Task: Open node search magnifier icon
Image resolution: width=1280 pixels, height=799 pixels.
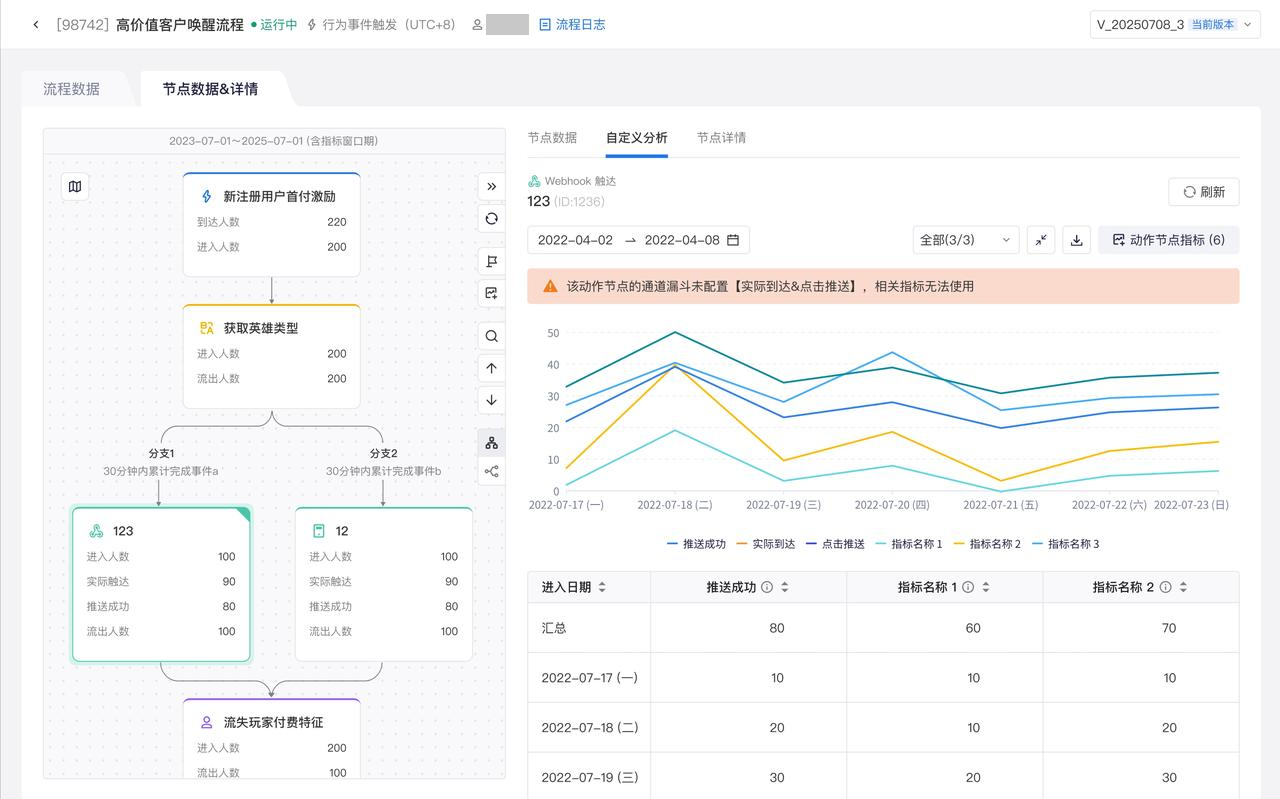Action: (491, 336)
